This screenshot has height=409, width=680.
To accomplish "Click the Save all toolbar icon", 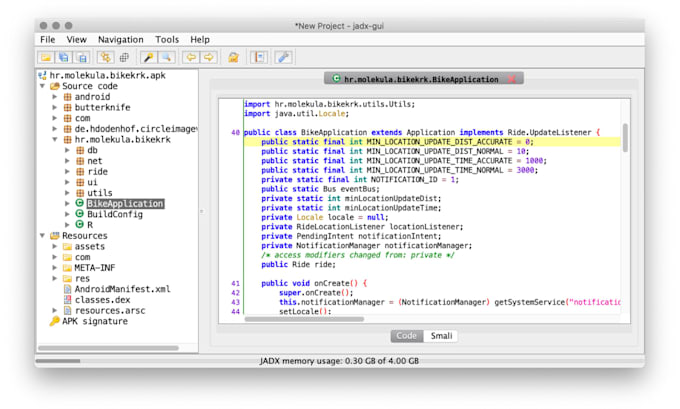I will [x=64, y=57].
